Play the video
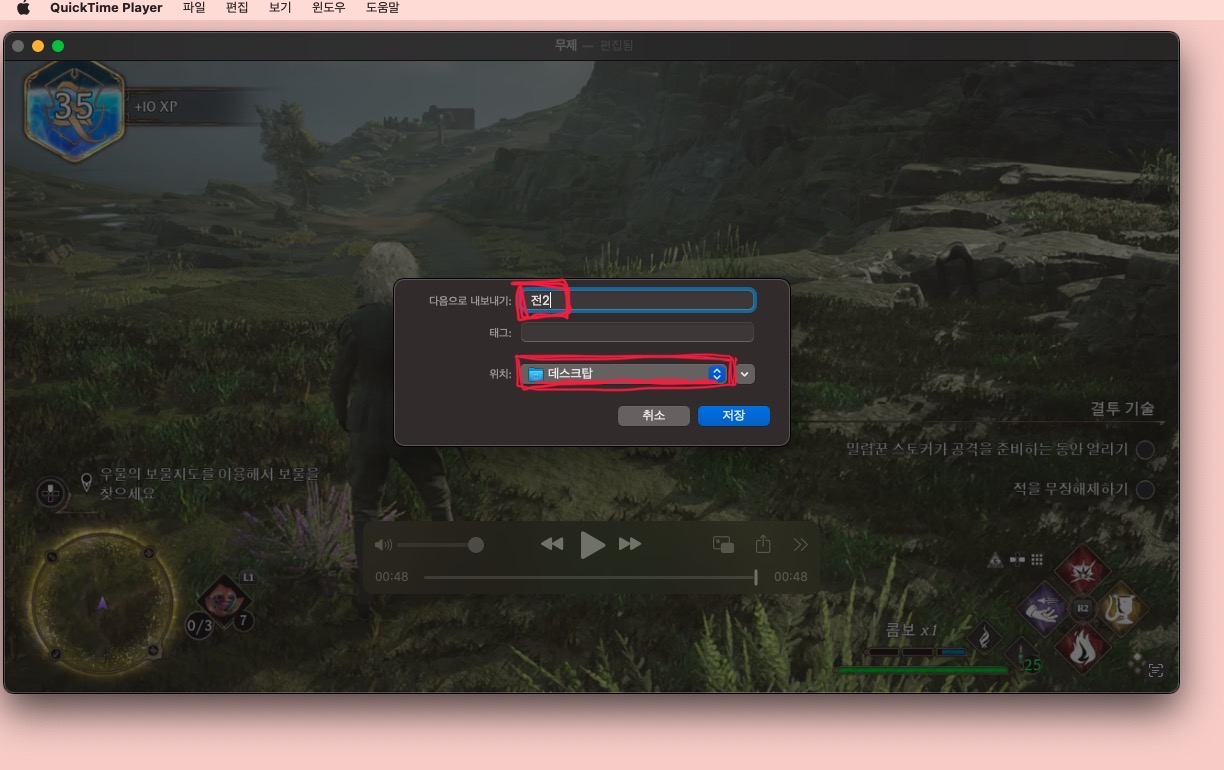1224x770 pixels. [x=593, y=545]
